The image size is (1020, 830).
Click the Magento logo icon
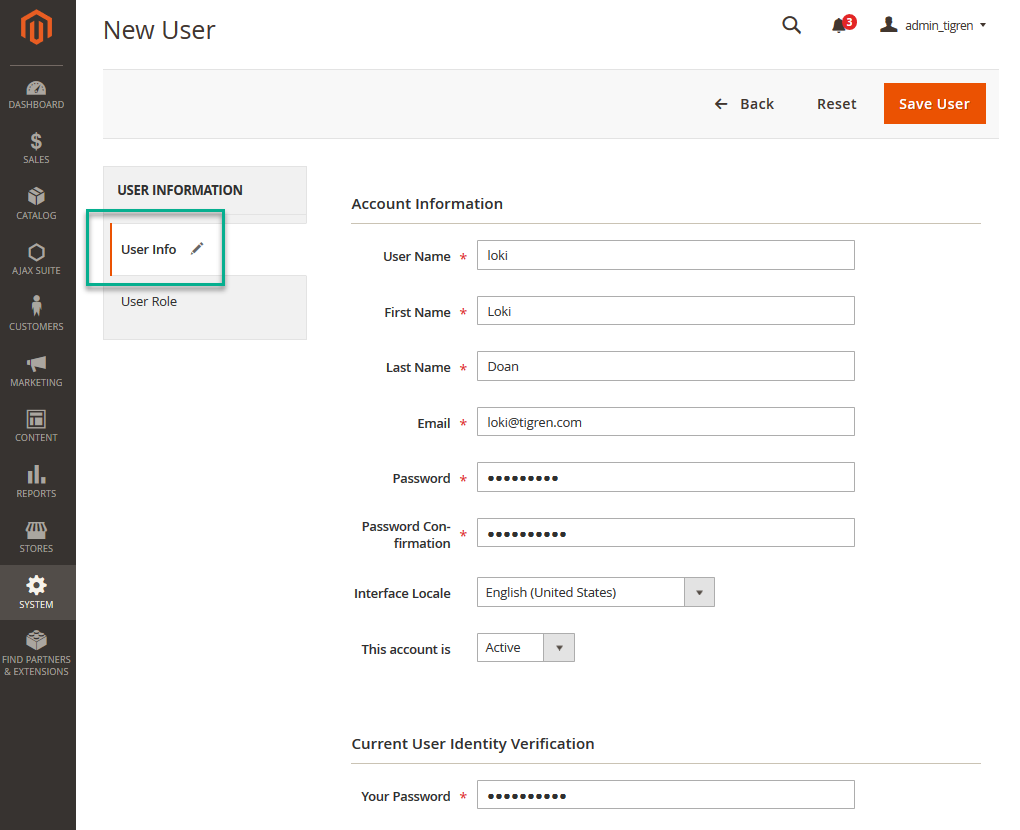37,28
